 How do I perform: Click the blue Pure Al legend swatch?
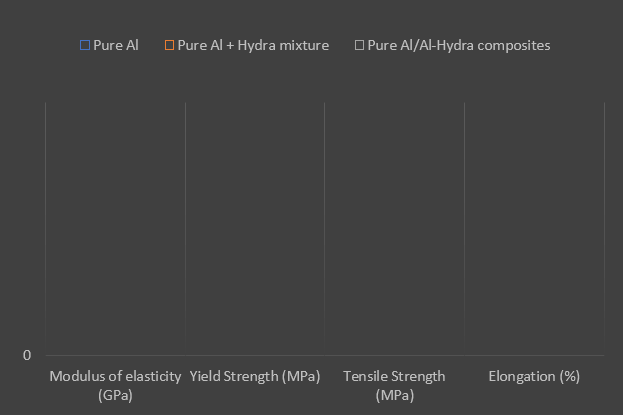click(85, 45)
